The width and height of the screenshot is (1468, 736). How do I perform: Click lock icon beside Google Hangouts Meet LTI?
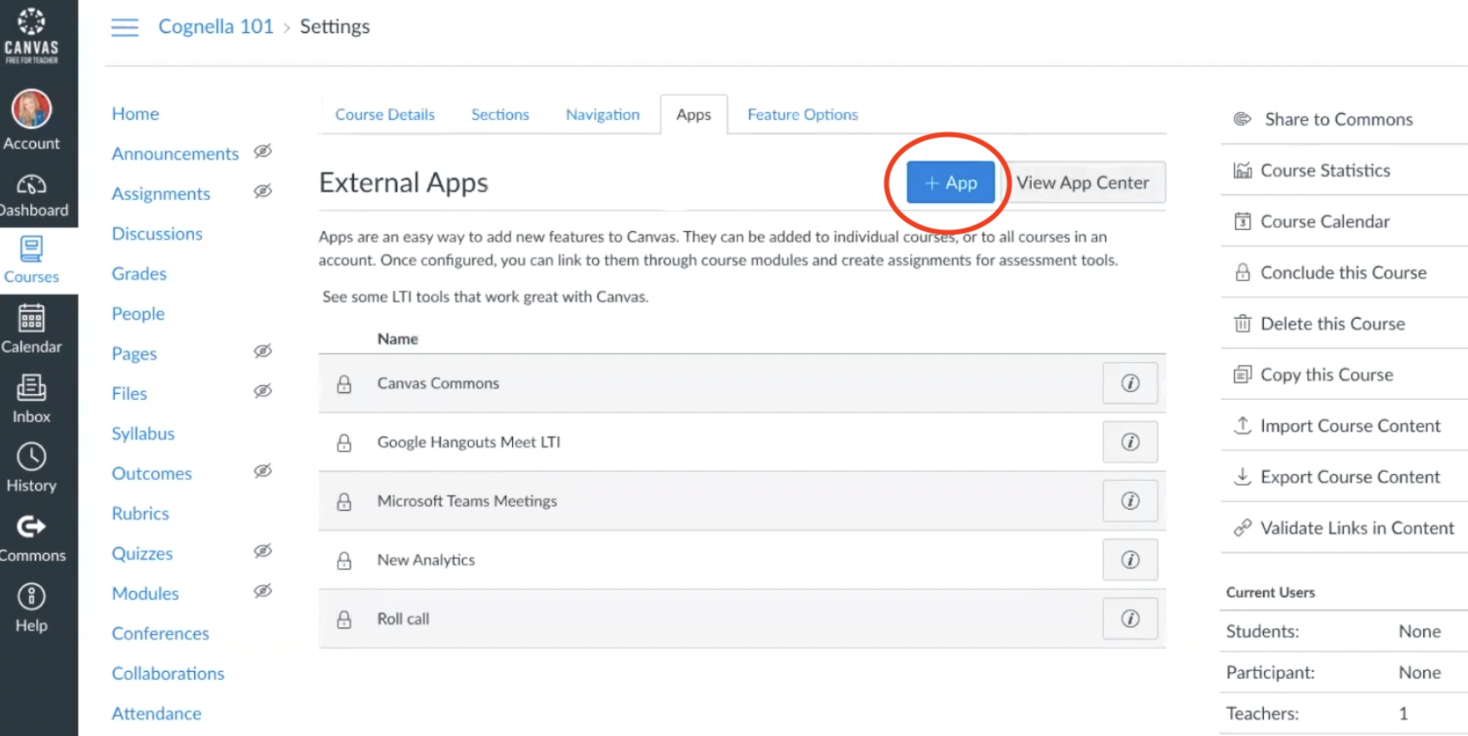click(x=344, y=443)
